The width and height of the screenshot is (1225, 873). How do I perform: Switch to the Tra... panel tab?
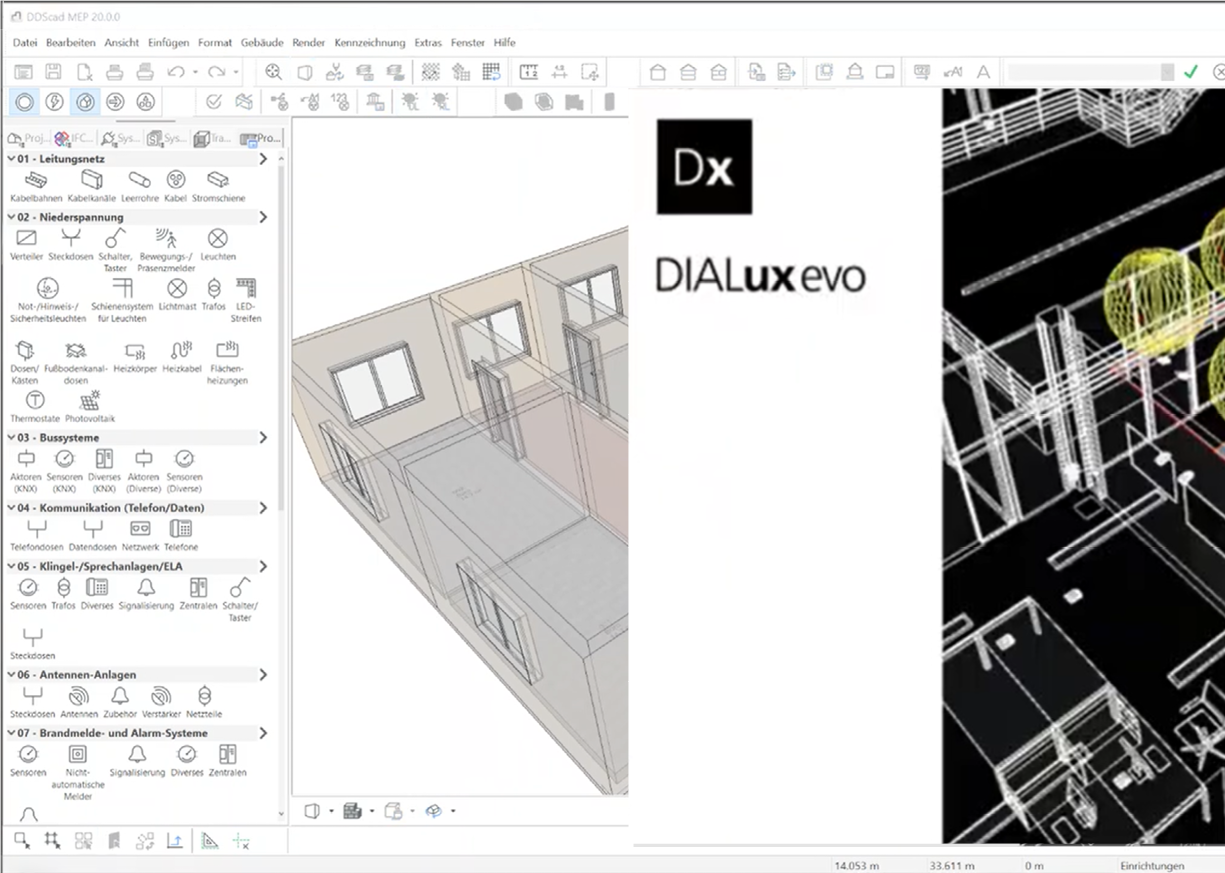[212, 138]
